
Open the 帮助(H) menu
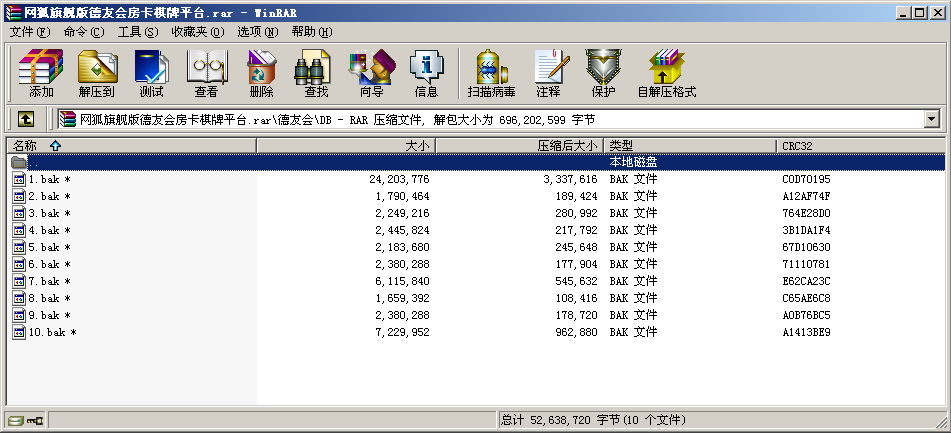click(x=312, y=32)
